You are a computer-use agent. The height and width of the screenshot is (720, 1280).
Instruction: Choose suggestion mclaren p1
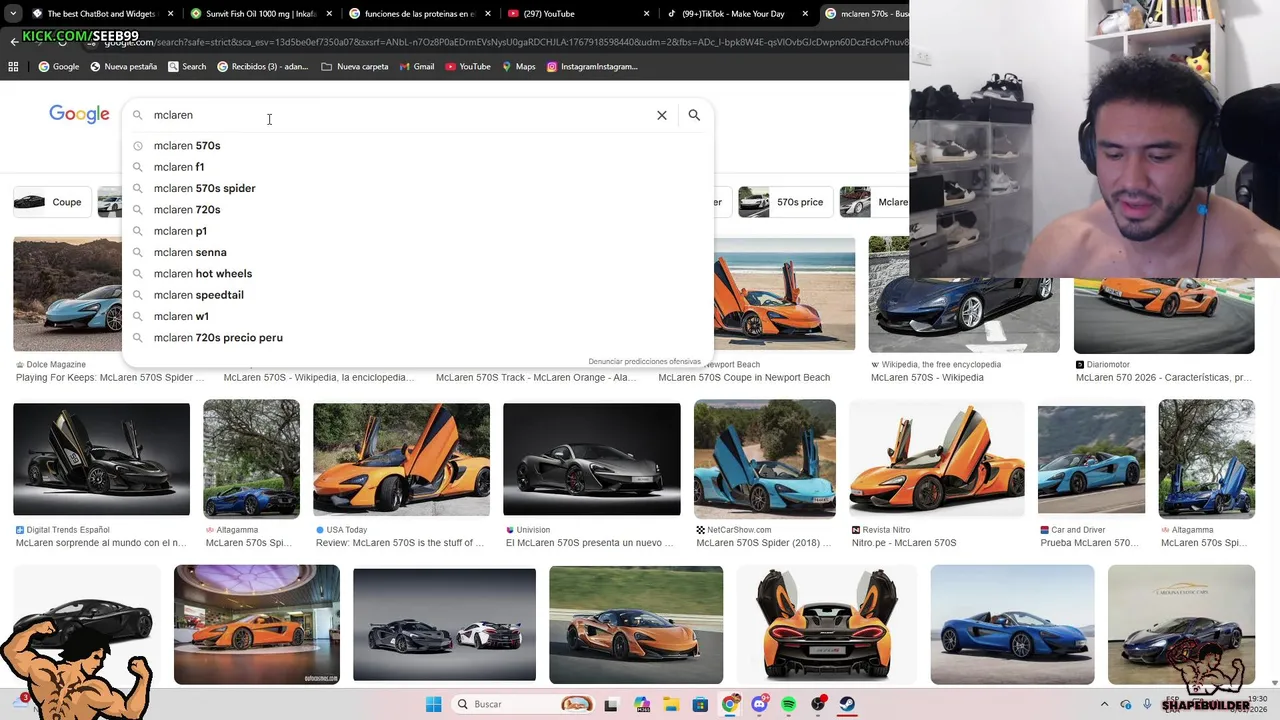417,231
